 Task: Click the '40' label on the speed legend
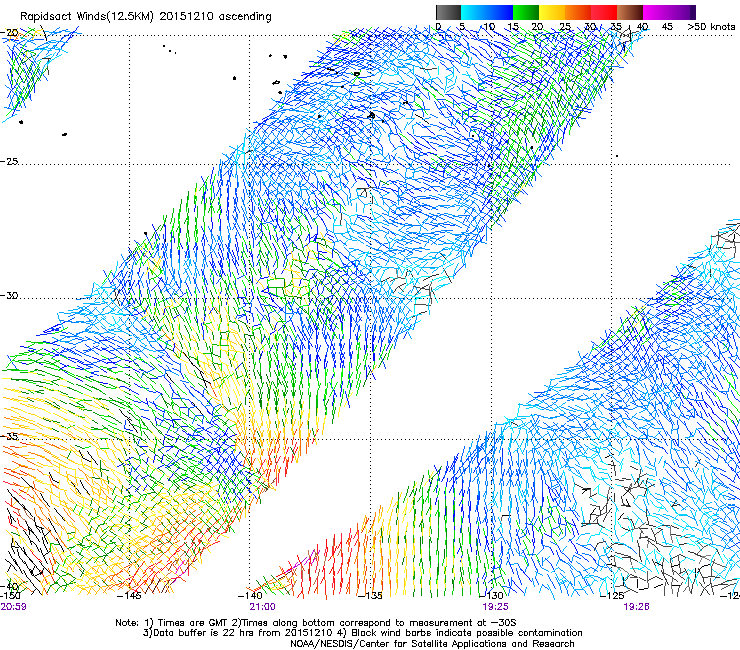642,27
